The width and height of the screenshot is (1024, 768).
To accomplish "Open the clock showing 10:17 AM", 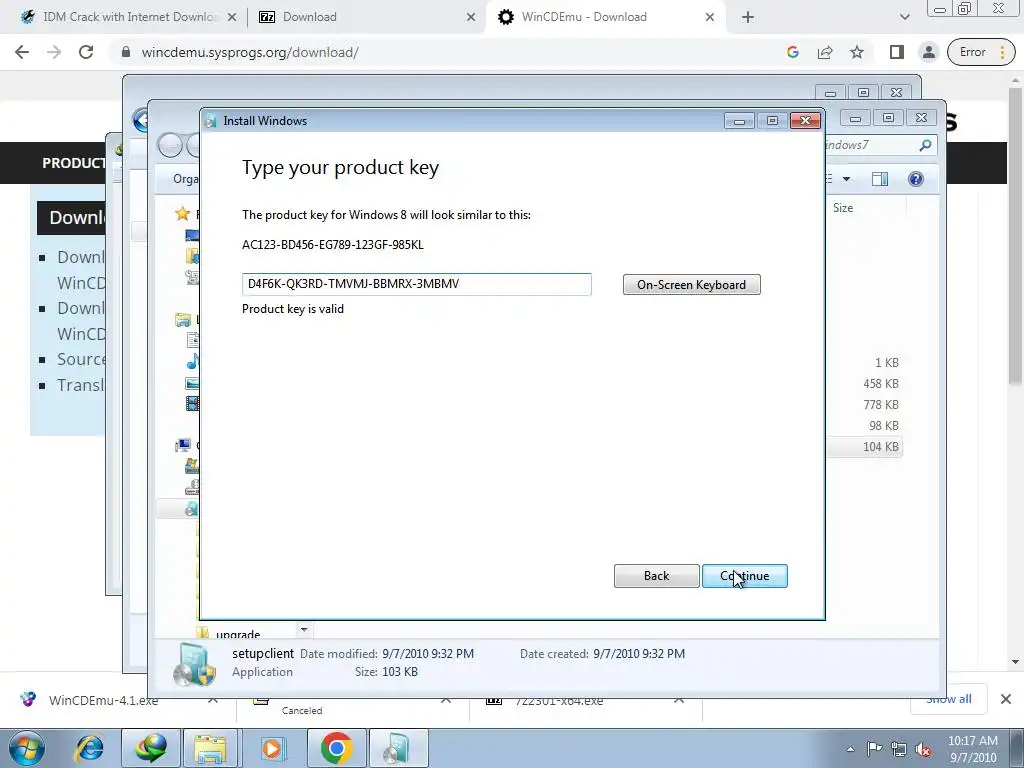I will tap(973, 749).
